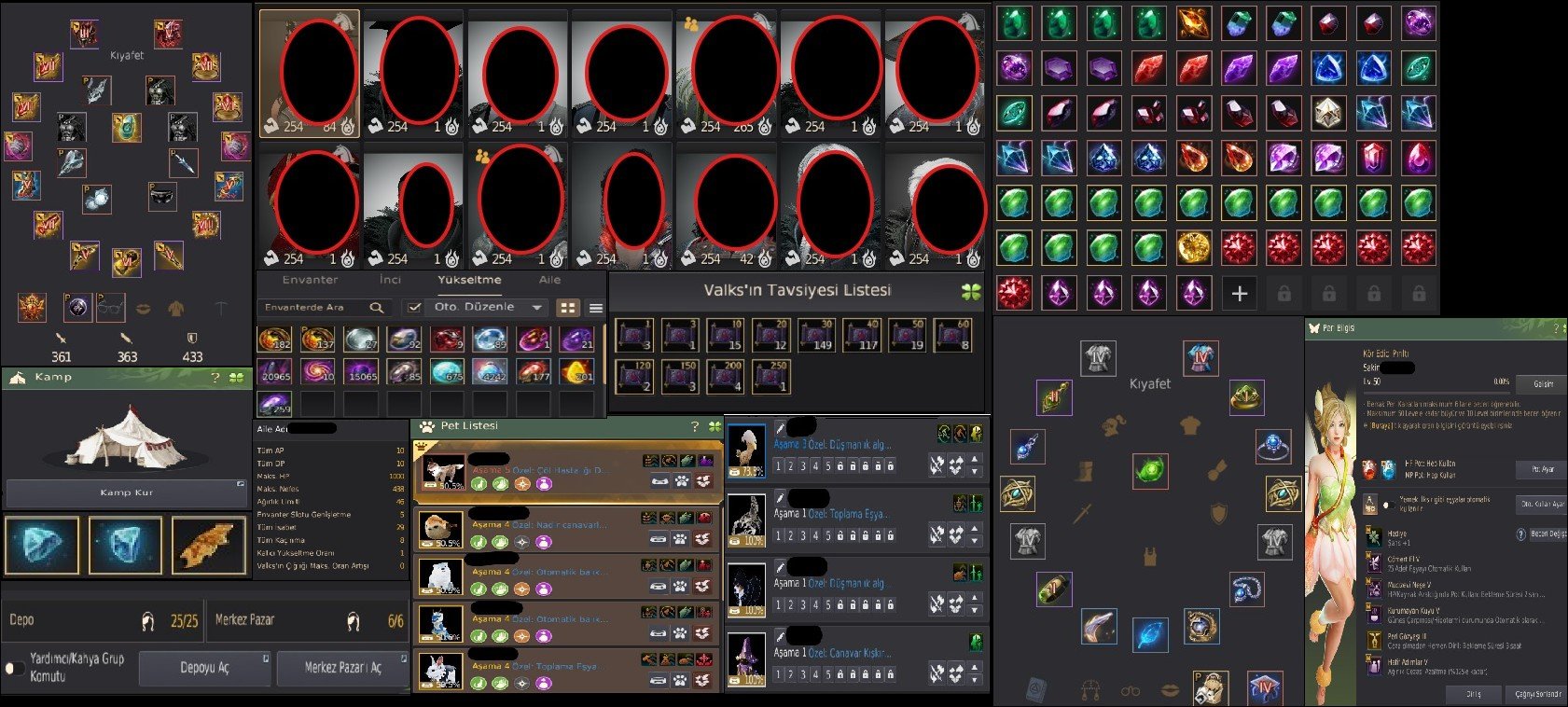Switch to the Envanter tab
The image size is (1568, 707).
pos(310,280)
